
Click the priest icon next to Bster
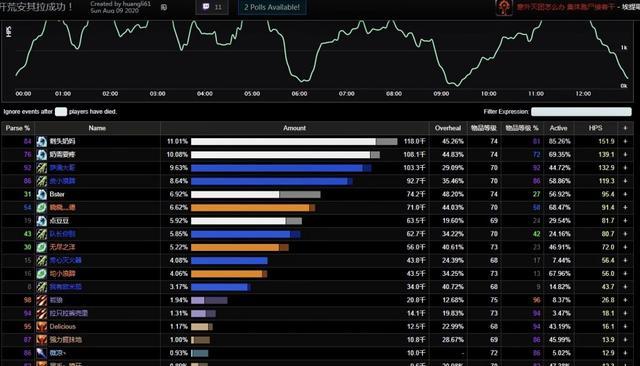coord(42,195)
